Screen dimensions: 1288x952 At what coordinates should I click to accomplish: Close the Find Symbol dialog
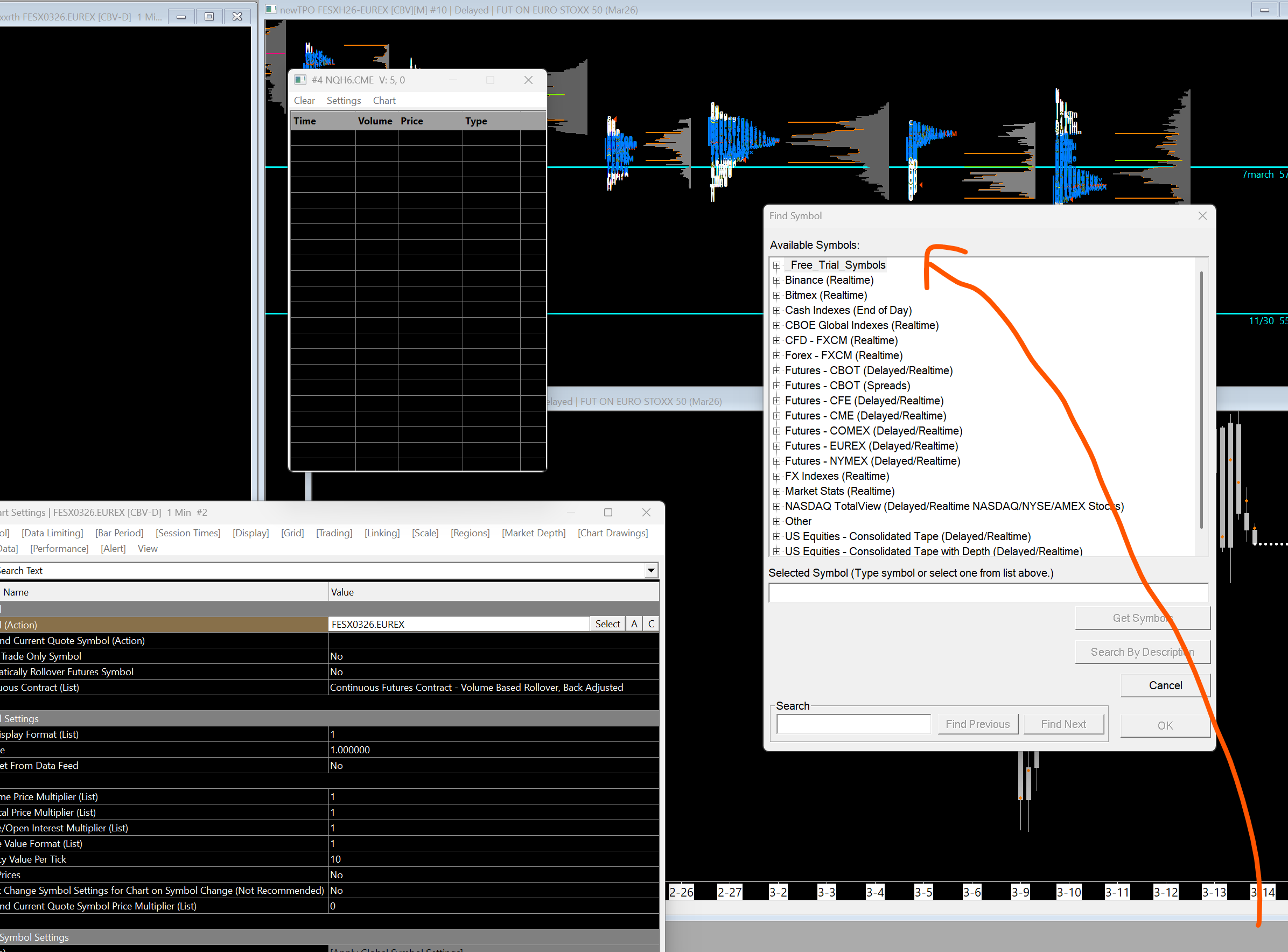click(1202, 215)
